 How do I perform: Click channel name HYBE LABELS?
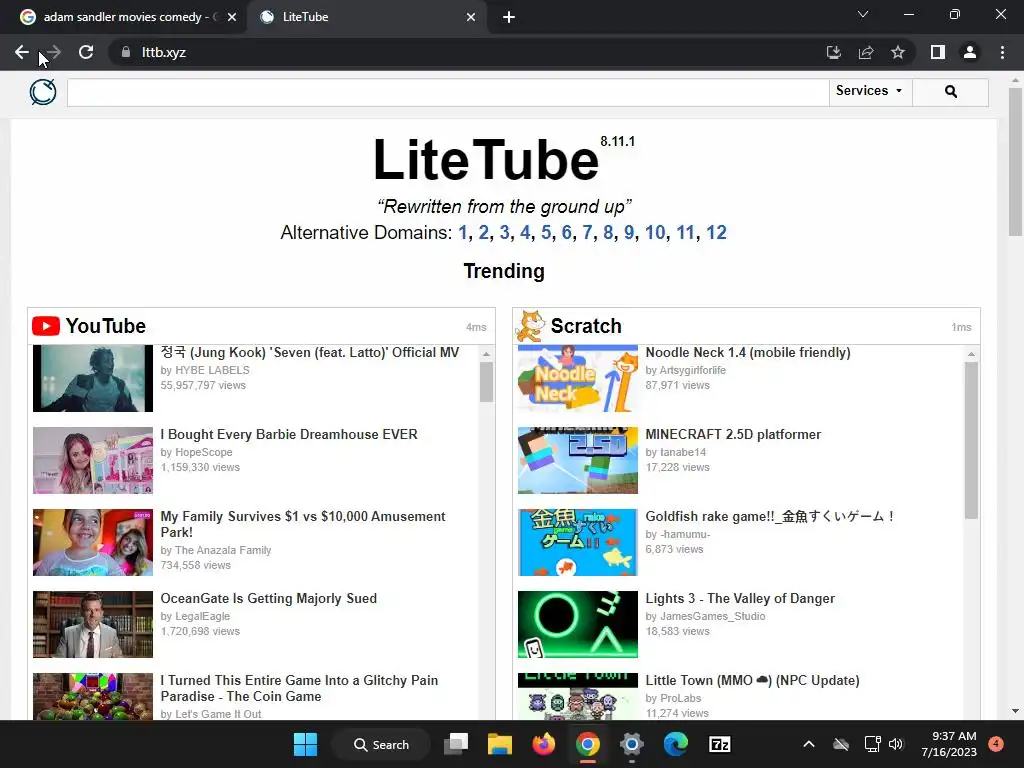click(x=212, y=370)
